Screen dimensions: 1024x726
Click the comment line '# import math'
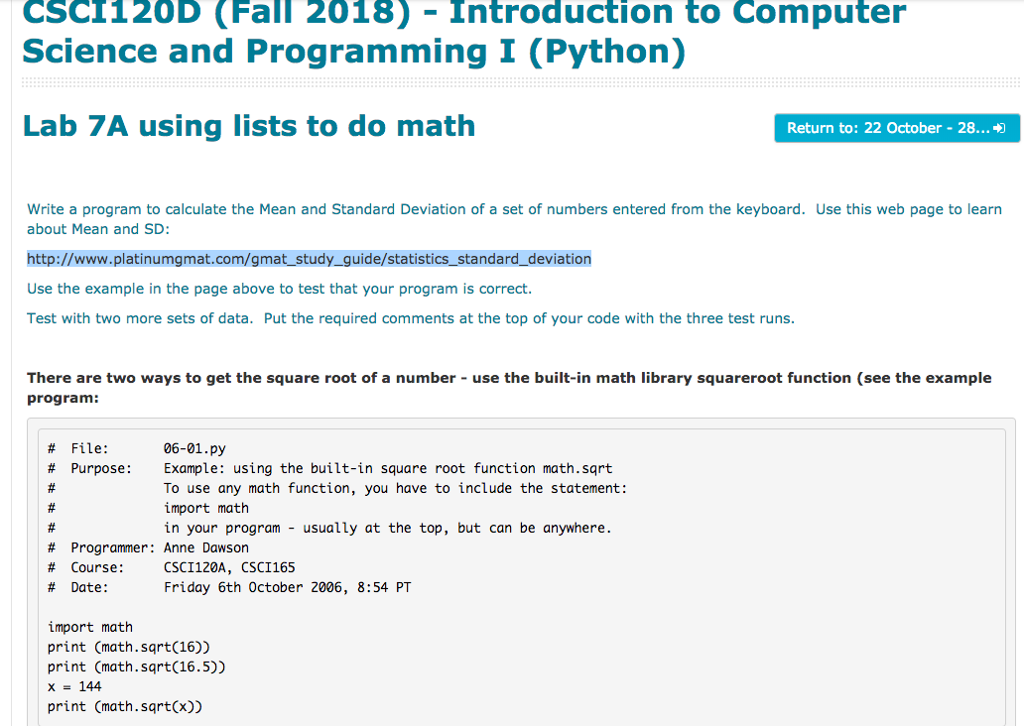(x=148, y=508)
